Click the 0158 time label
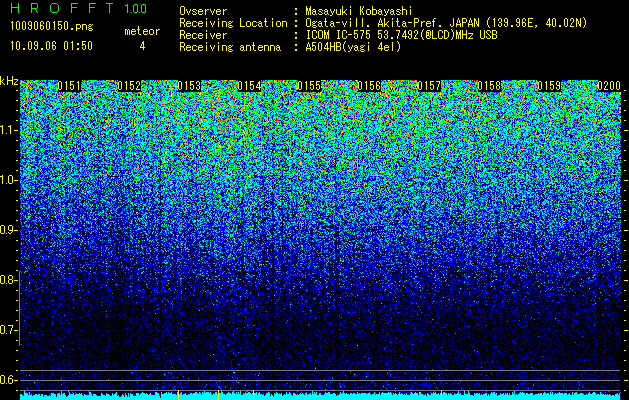 click(489, 86)
